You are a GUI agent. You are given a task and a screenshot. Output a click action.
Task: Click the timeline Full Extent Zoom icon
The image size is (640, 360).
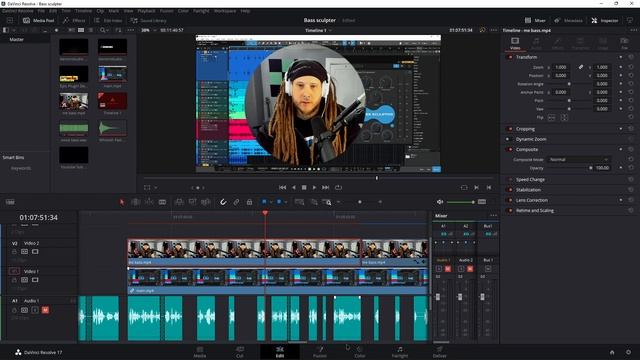click(300, 202)
